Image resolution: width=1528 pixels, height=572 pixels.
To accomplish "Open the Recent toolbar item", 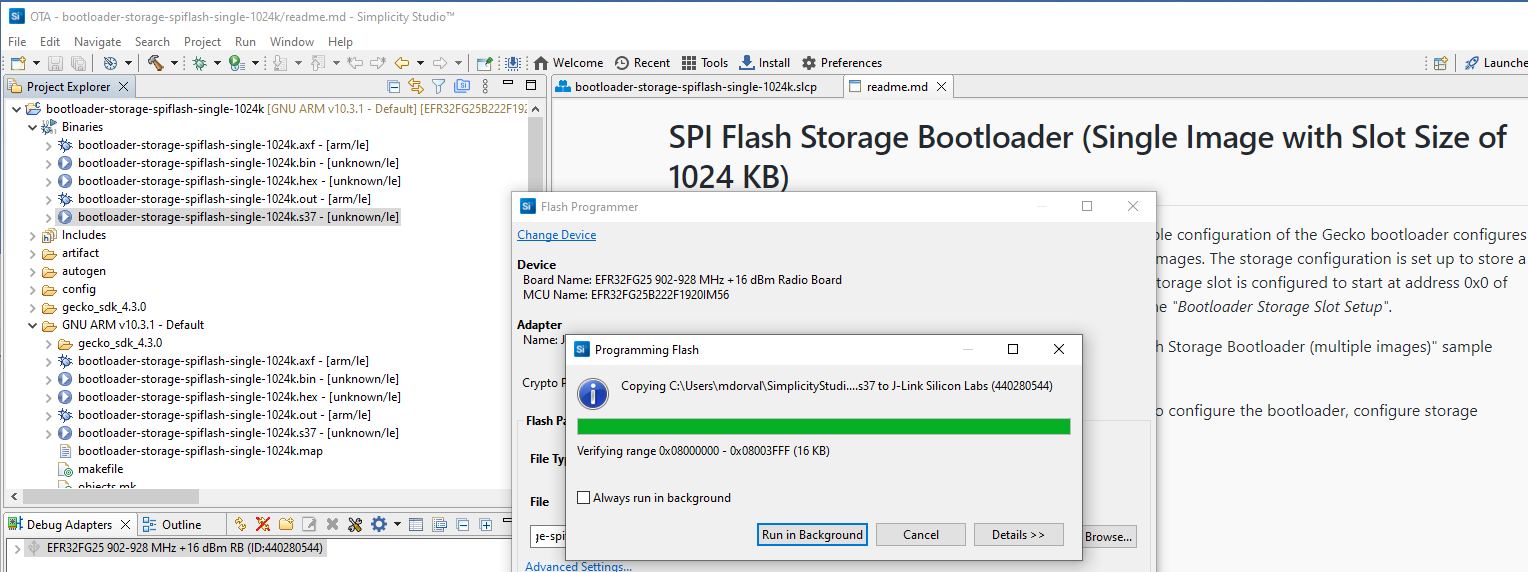I will [642, 63].
